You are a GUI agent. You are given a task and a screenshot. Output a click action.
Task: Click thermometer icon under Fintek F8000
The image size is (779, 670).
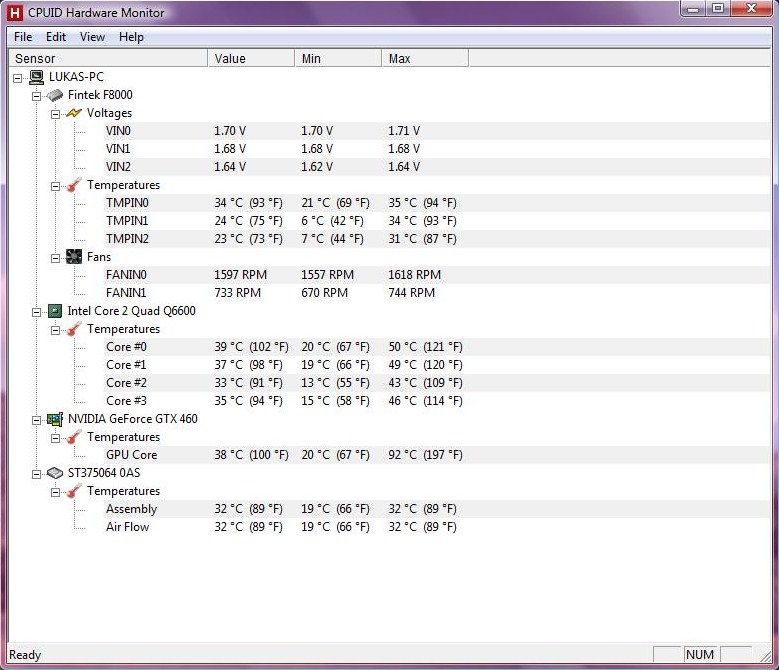pos(74,185)
